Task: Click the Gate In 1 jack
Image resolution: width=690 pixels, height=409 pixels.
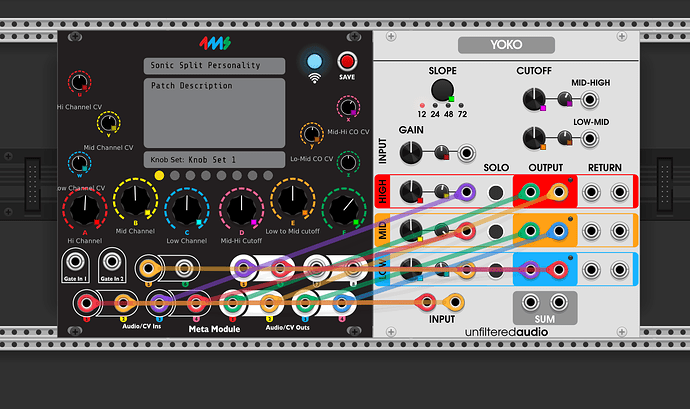Action: pyautogui.click(x=75, y=262)
